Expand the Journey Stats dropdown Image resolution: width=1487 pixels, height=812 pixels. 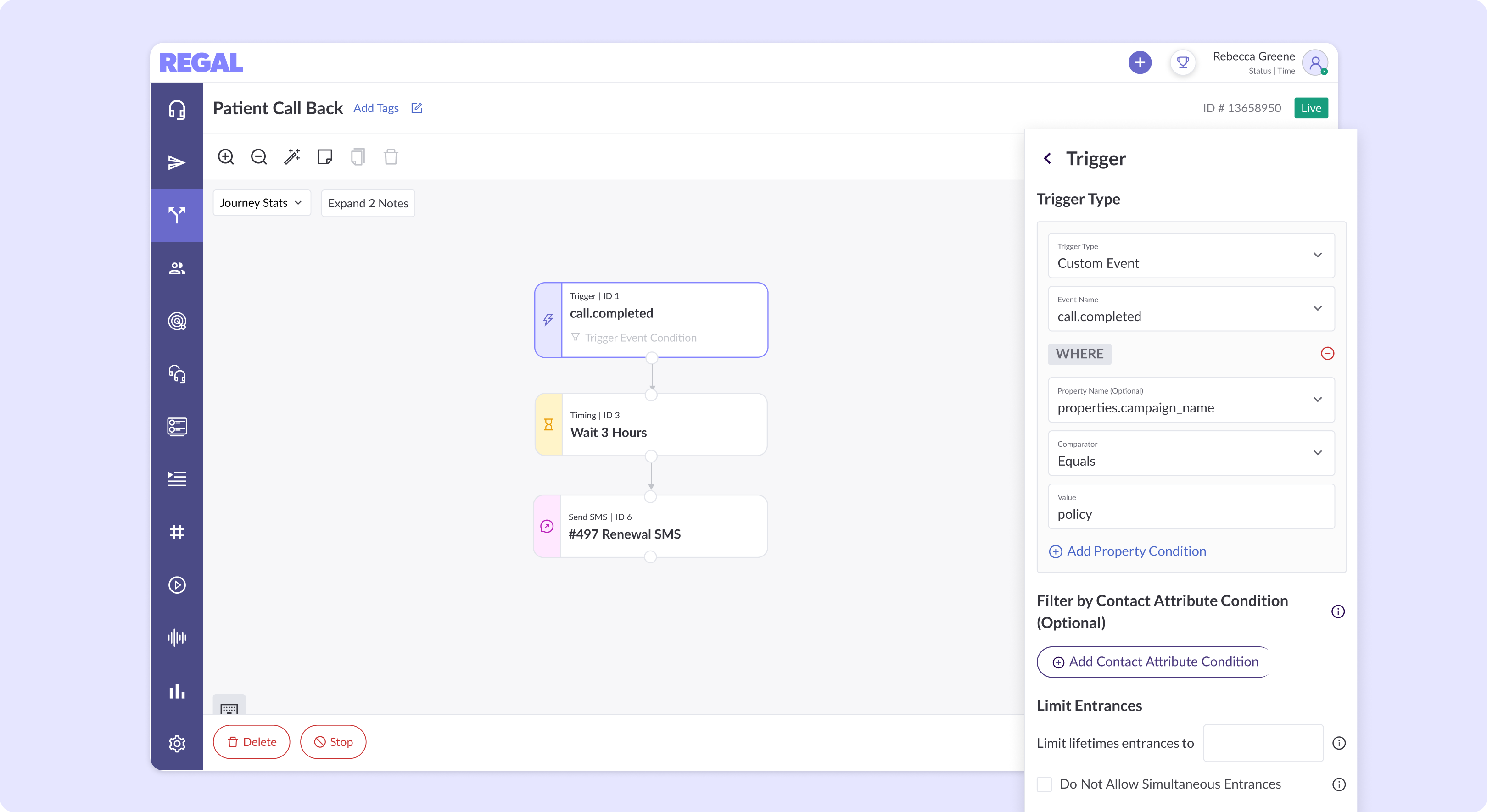[262, 203]
